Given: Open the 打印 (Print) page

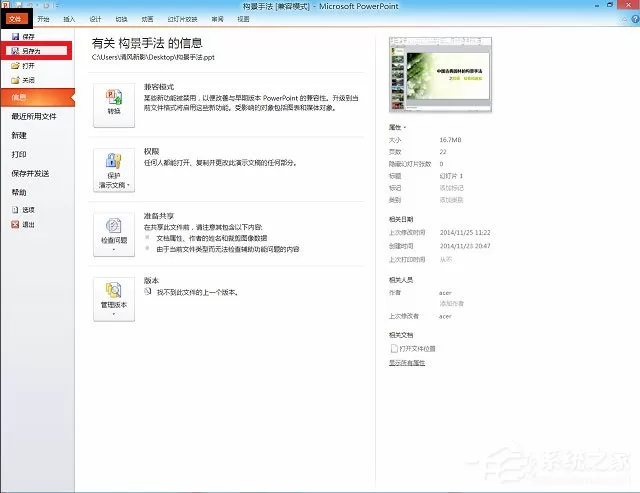Looking at the screenshot, I should 19,154.
